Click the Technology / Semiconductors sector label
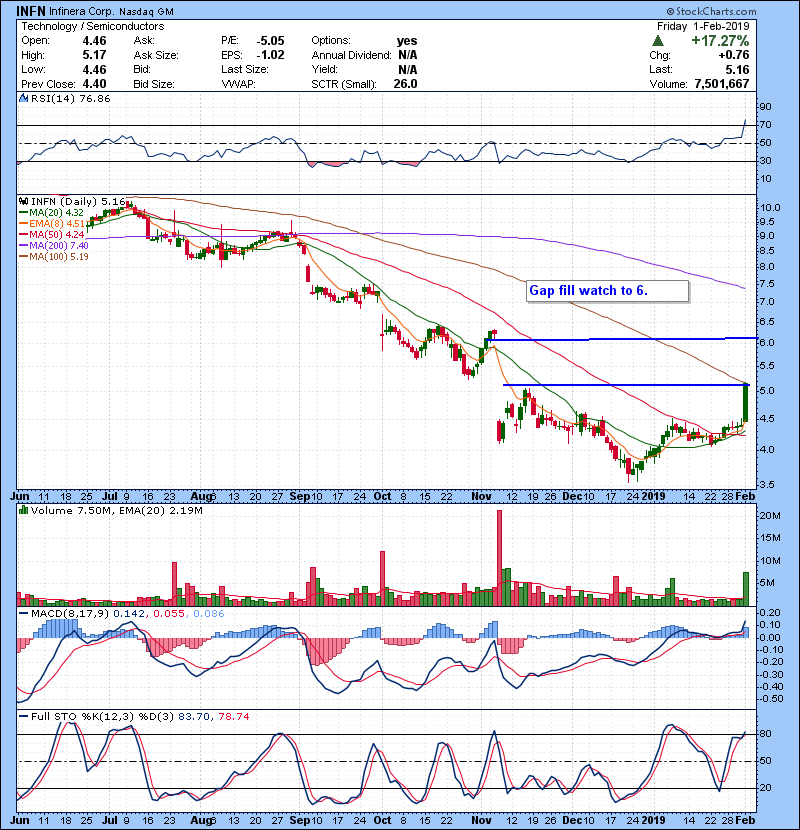Screen dimensions: 800x830 [x=93, y=26]
